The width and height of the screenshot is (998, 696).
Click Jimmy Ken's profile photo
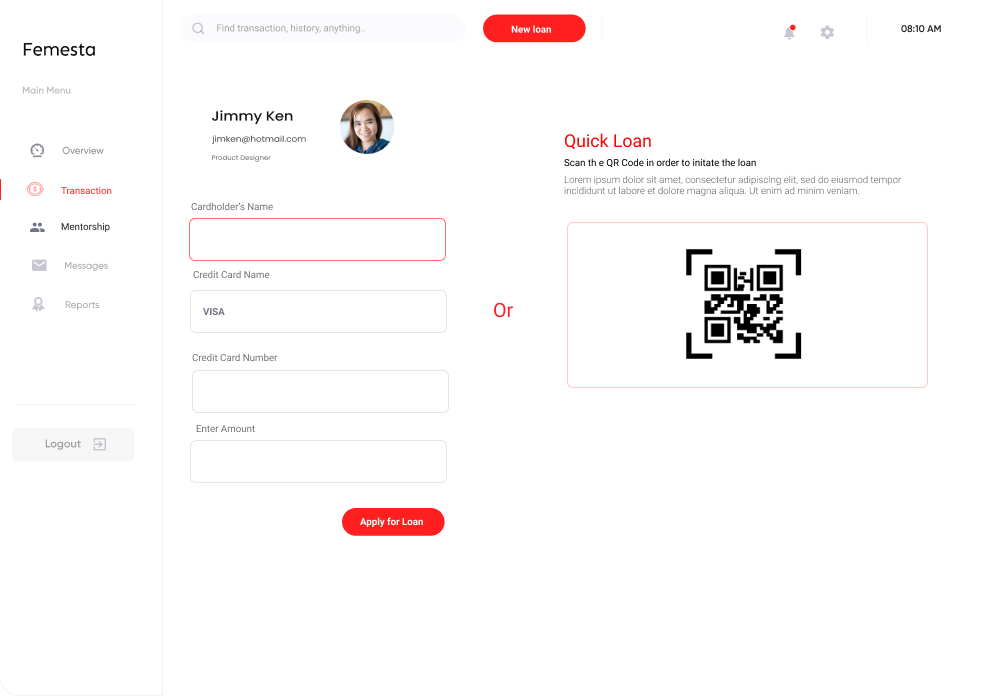click(367, 127)
